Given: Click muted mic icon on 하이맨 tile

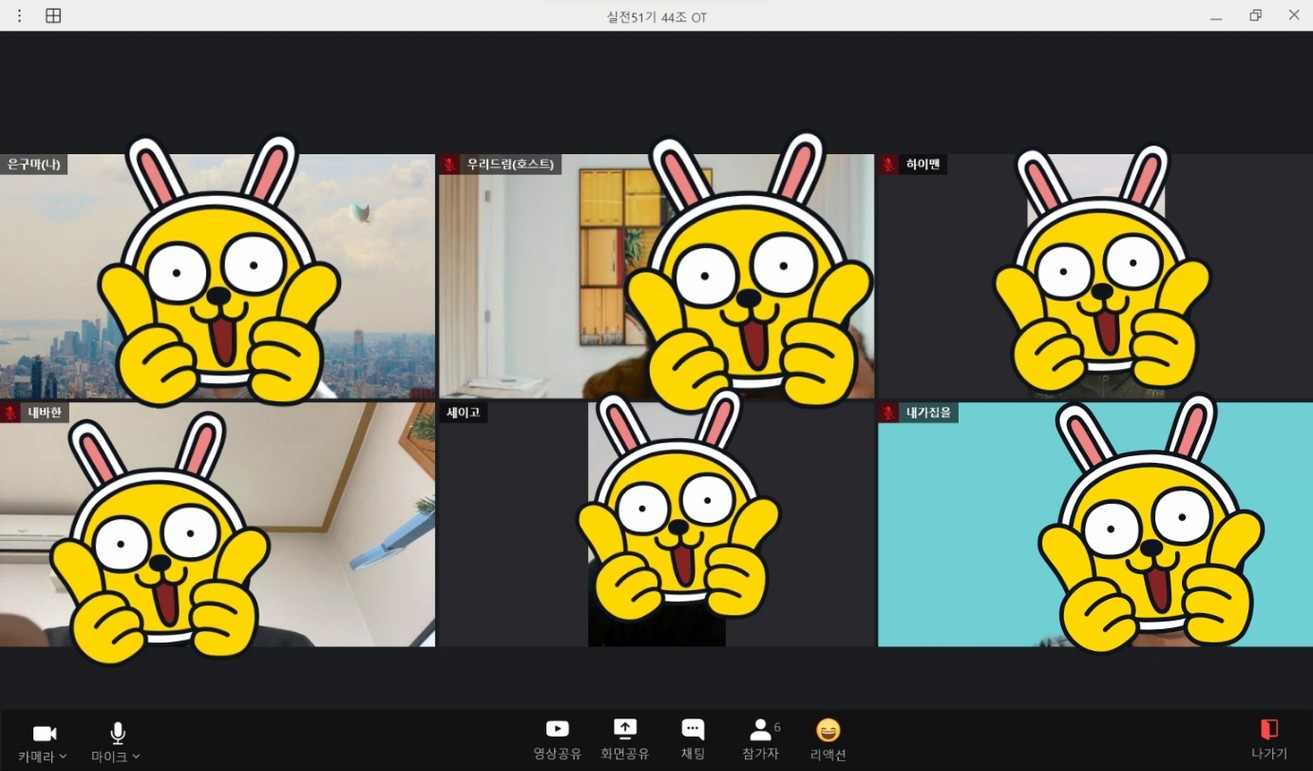Looking at the screenshot, I should [889, 164].
